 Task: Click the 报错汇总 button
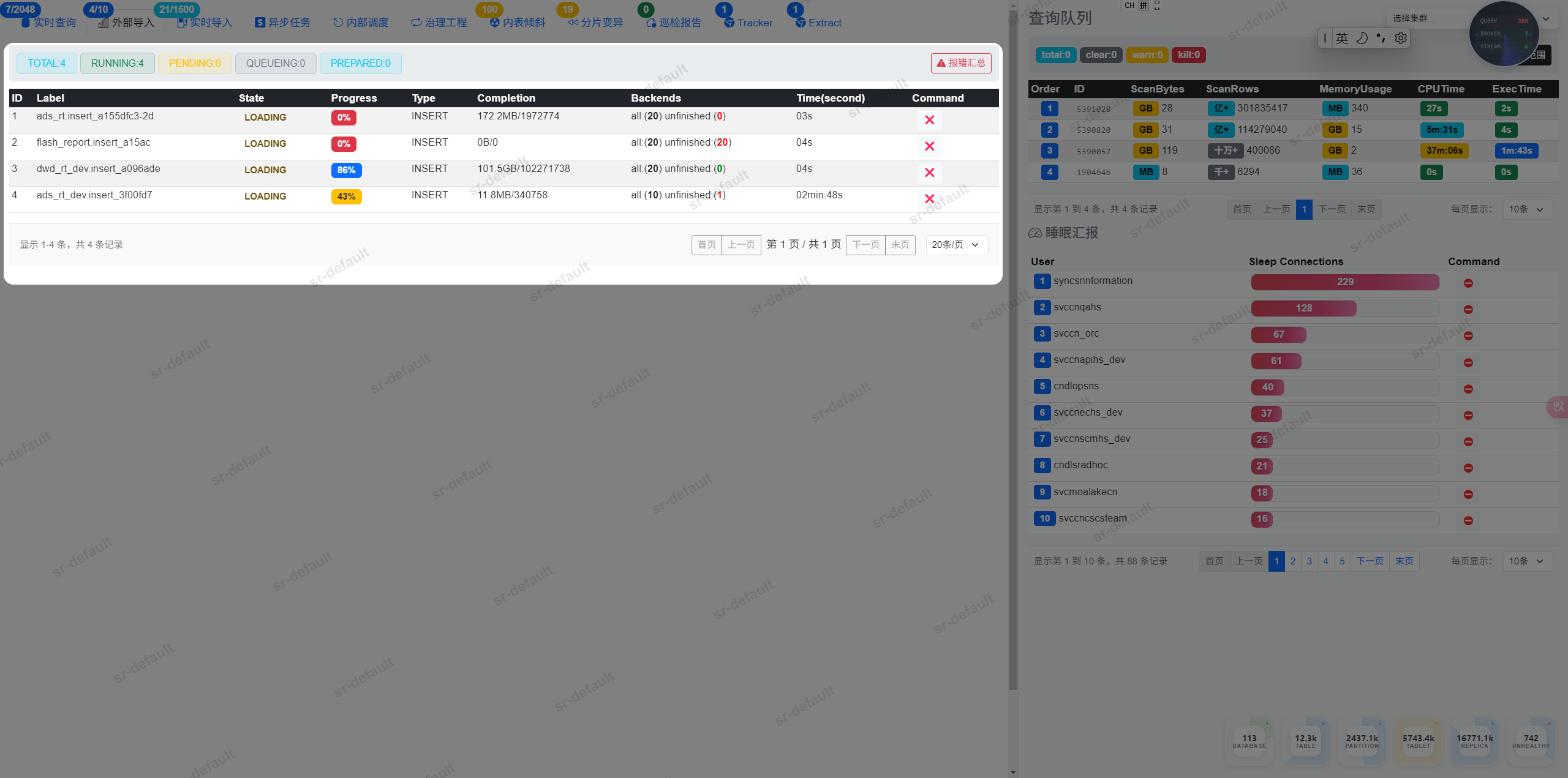pyautogui.click(x=961, y=63)
